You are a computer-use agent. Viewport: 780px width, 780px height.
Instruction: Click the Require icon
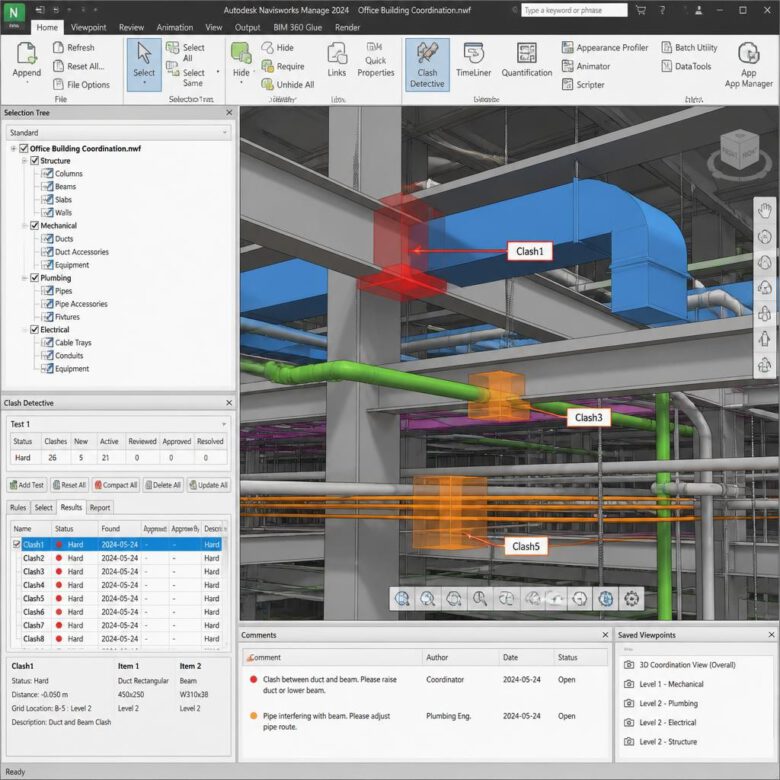(268, 66)
